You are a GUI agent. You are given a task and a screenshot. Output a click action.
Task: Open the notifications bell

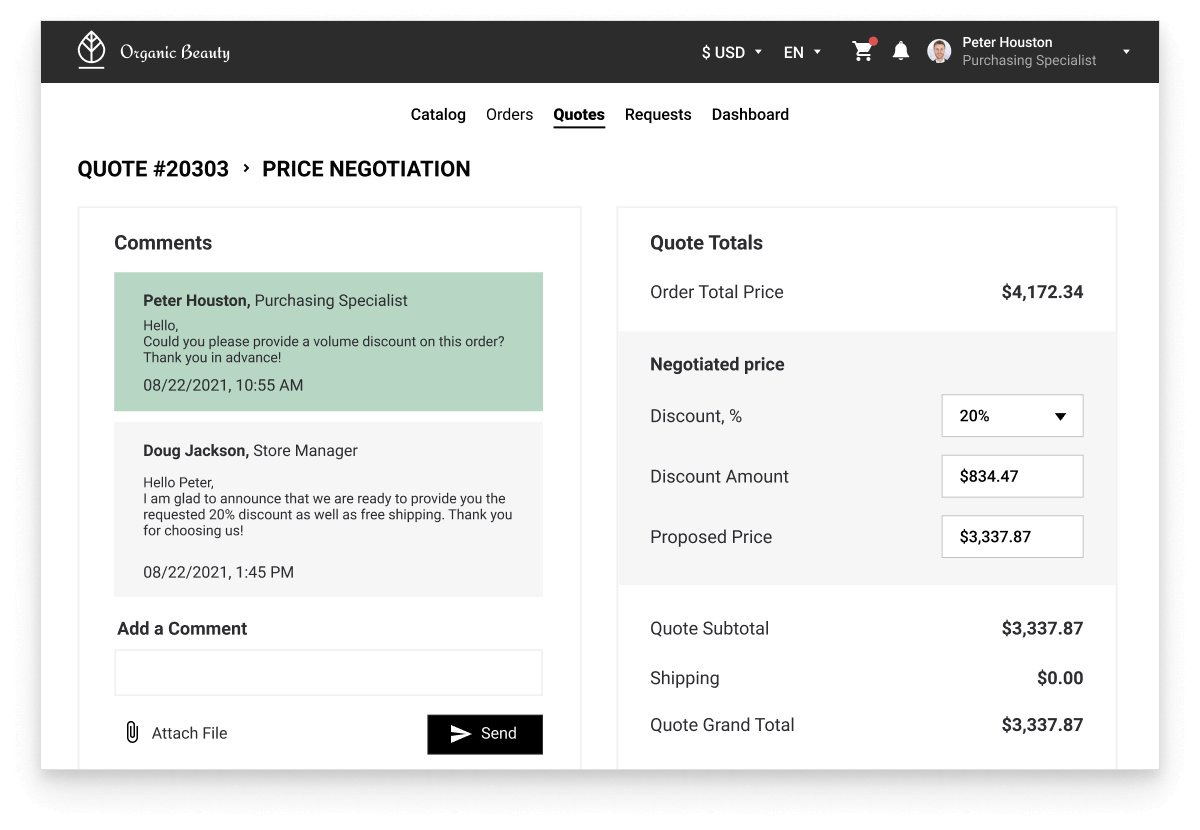901,52
